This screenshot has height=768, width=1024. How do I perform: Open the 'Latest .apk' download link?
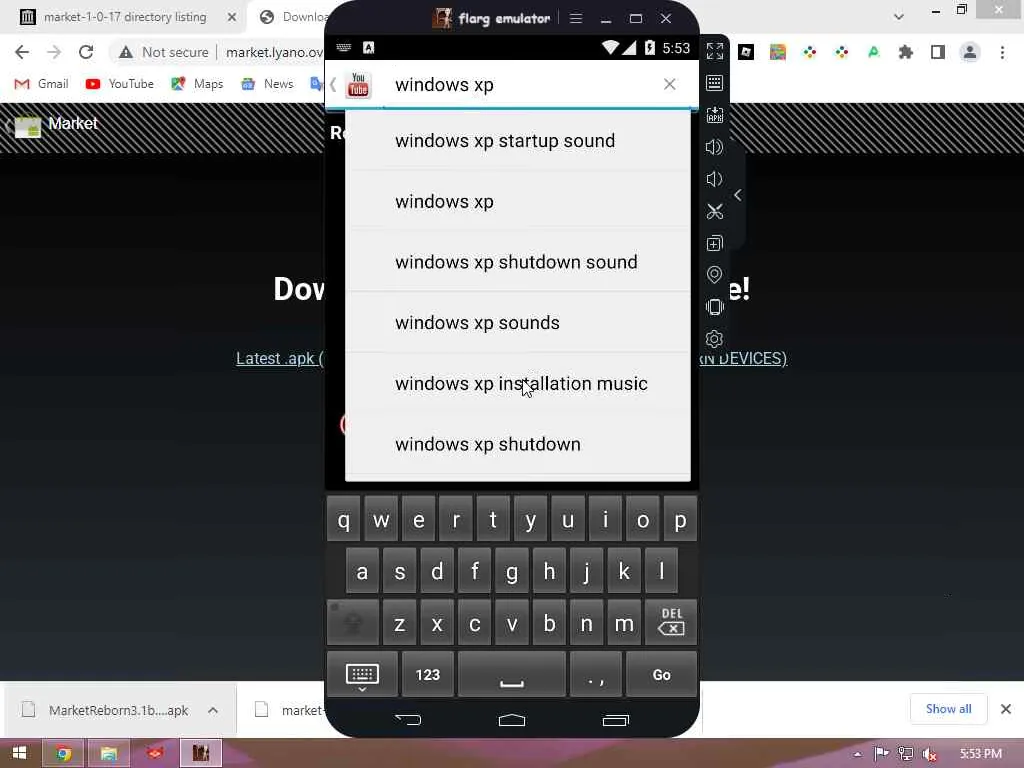[280, 359]
